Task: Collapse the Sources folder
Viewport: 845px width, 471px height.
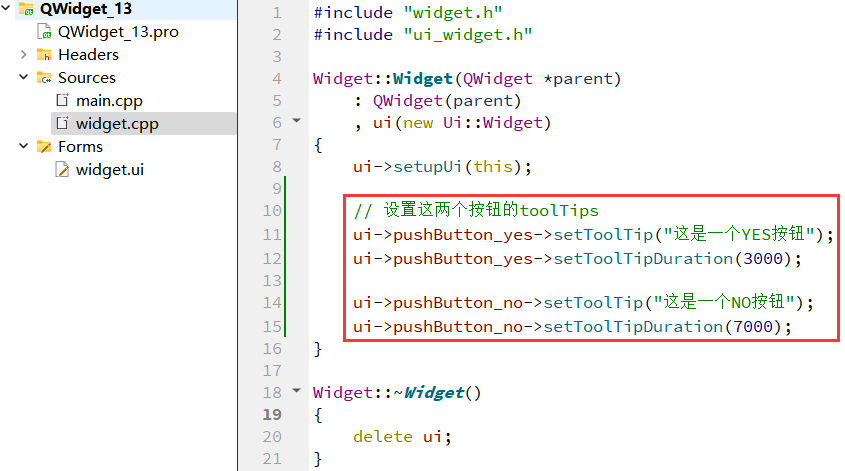Action: [23, 77]
